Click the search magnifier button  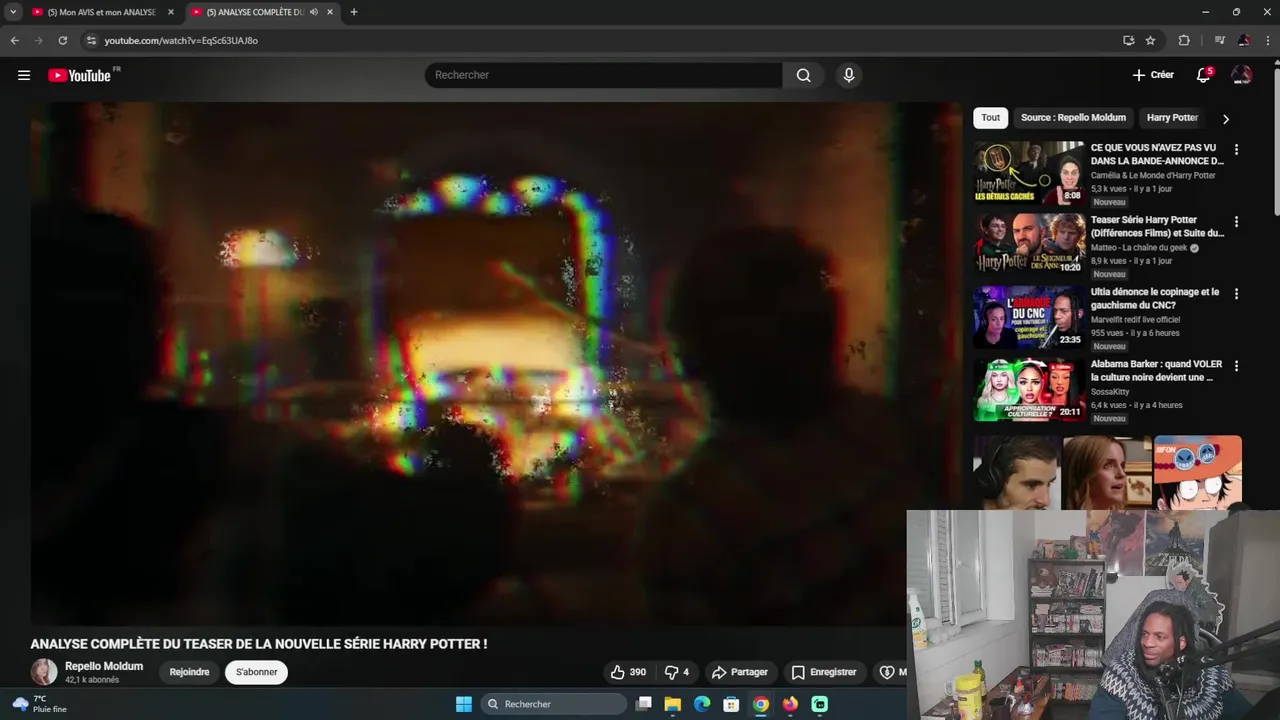(804, 75)
